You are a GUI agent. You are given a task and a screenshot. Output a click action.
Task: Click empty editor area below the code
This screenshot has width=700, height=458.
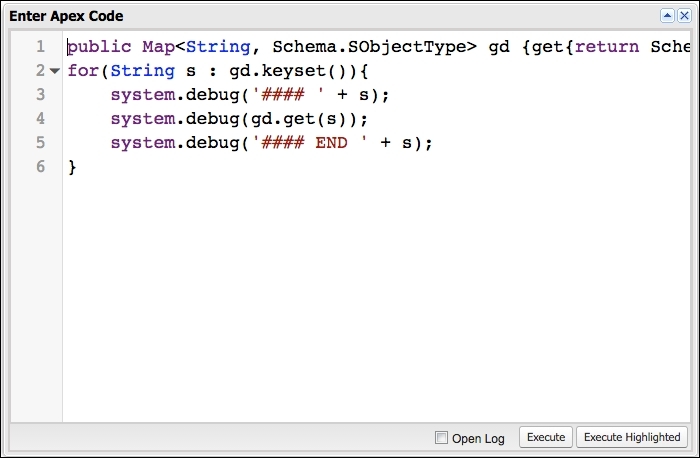(370, 300)
